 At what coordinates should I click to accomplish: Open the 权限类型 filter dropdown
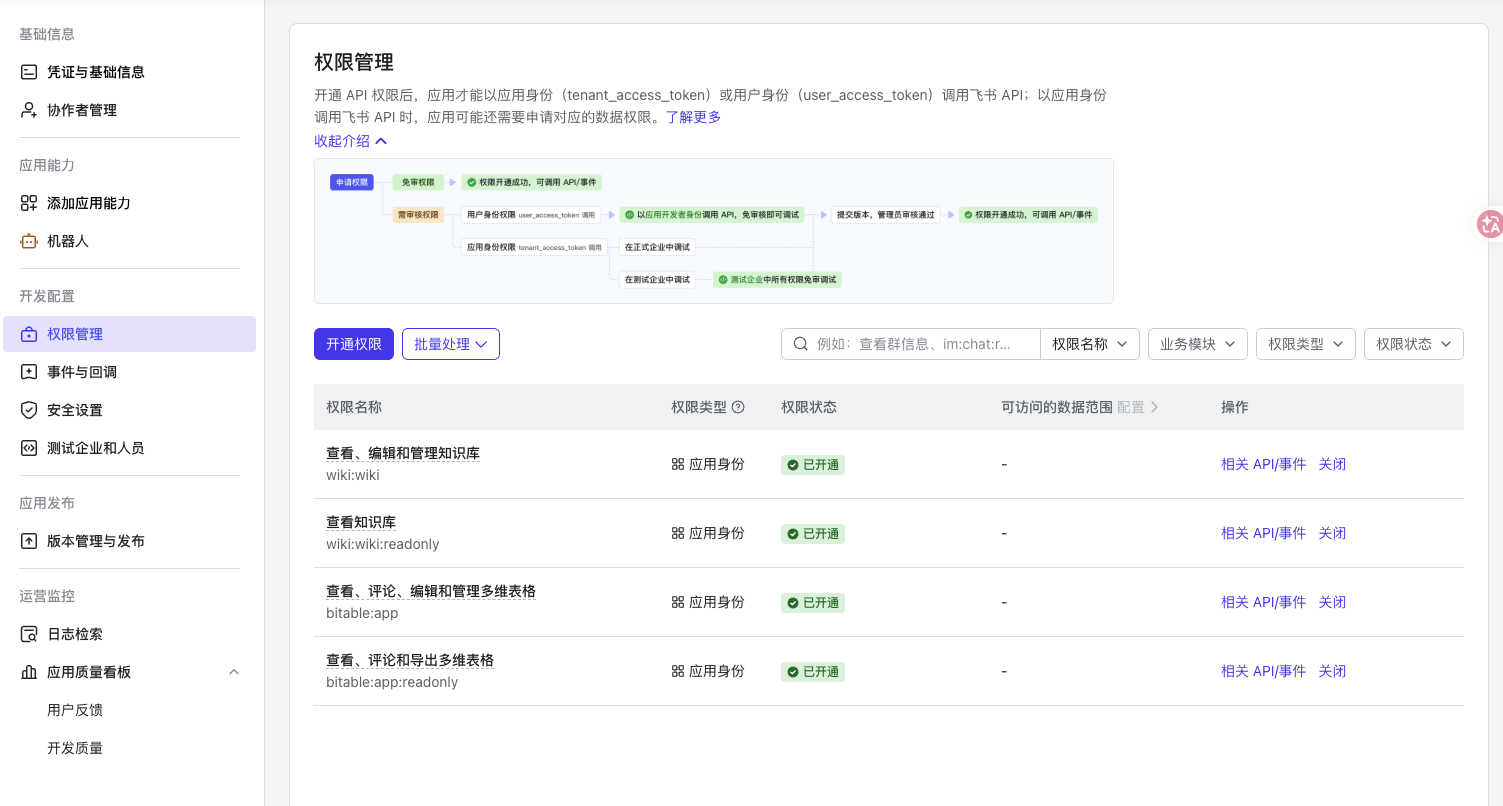(x=1306, y=344)
